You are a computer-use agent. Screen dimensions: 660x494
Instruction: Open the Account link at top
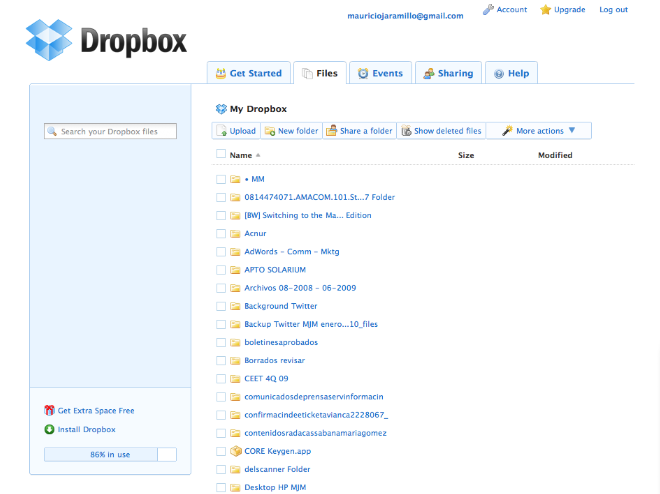(x=505, y=10)
